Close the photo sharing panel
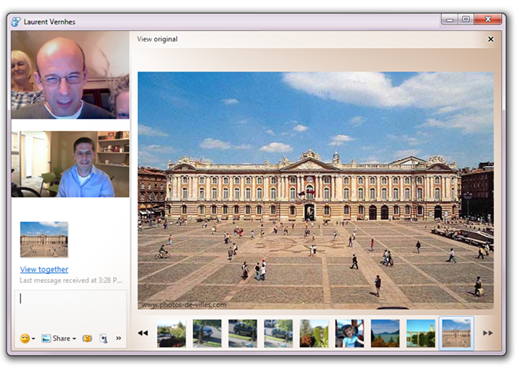530x377 pixels. pos(490,39)
